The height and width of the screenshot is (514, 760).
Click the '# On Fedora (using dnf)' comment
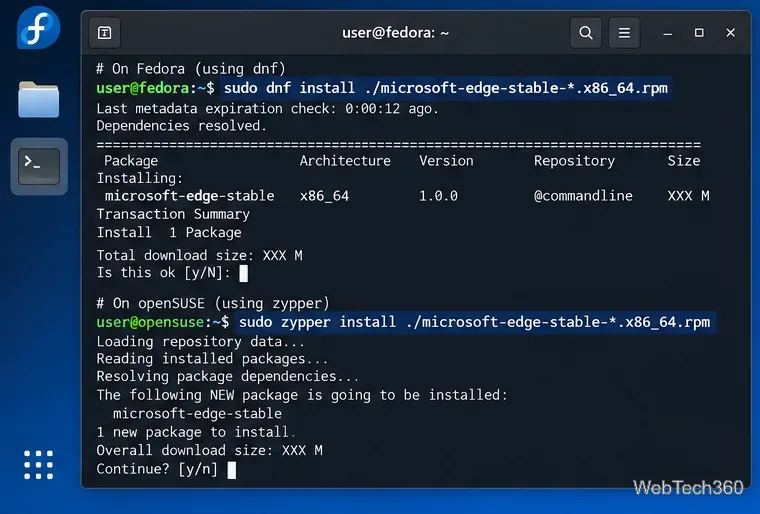(191, 69)
